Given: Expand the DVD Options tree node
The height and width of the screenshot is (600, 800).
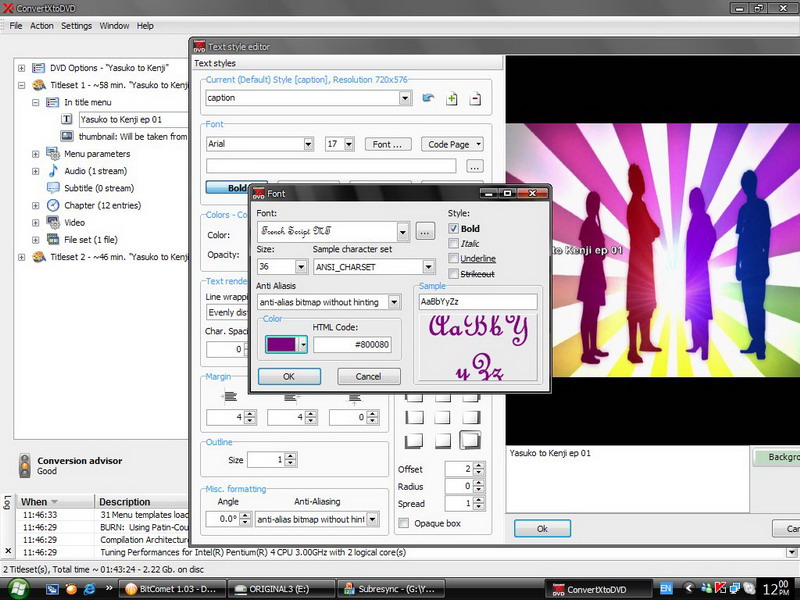Looking at the screenshot, I should pos(21,68).
